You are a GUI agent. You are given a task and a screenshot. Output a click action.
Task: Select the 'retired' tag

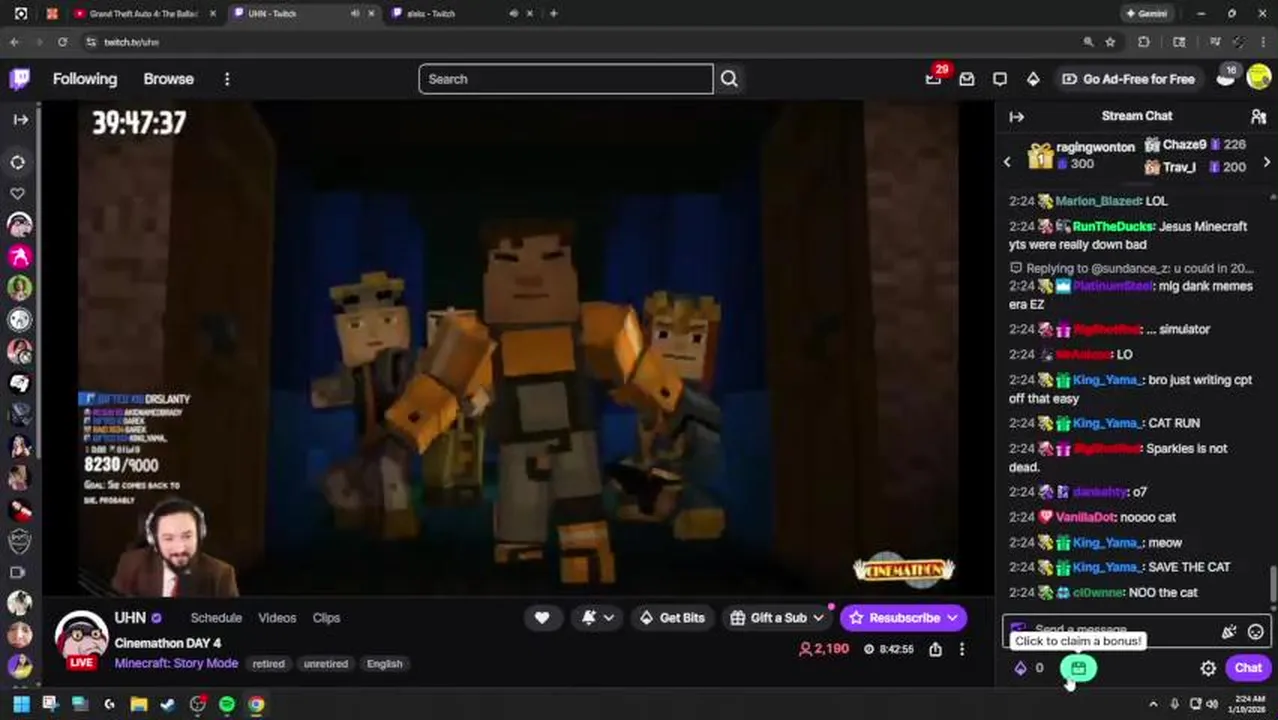point(268,664)
